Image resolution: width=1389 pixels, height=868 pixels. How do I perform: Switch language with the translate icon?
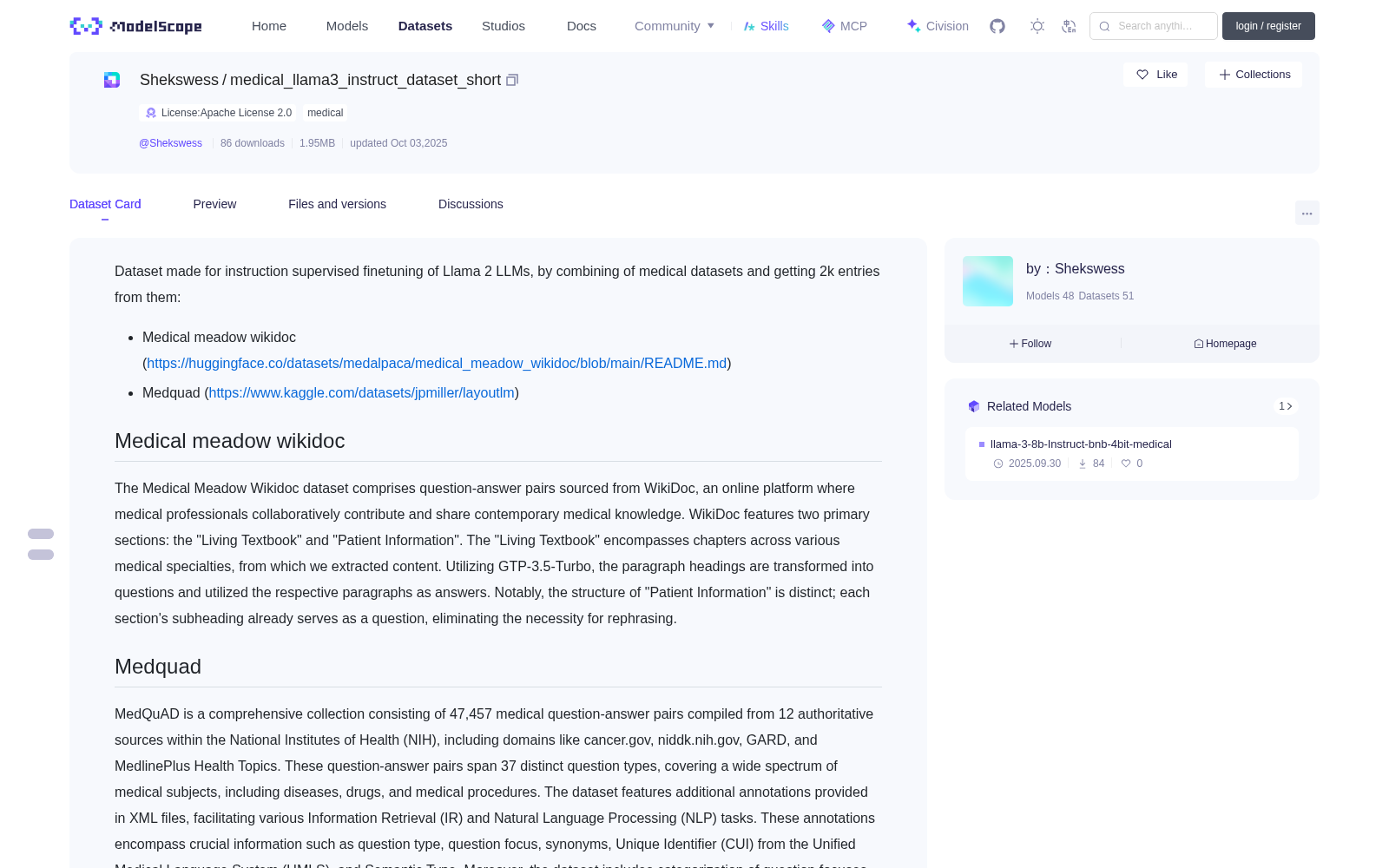tap(1070, 26)
